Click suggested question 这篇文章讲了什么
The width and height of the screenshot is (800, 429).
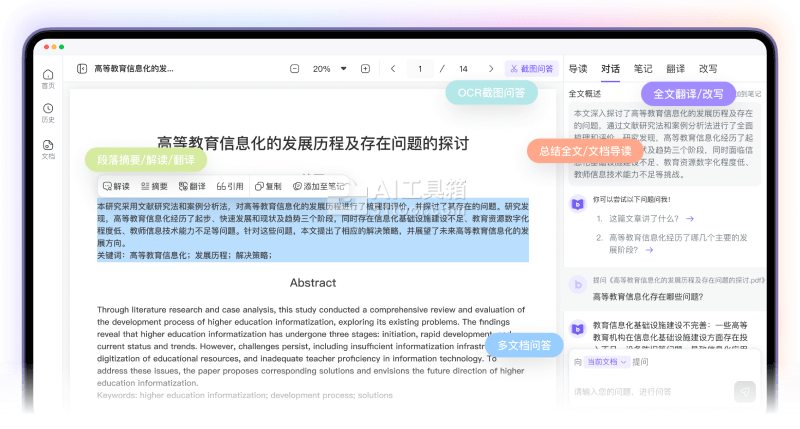(x=644, y=218)
